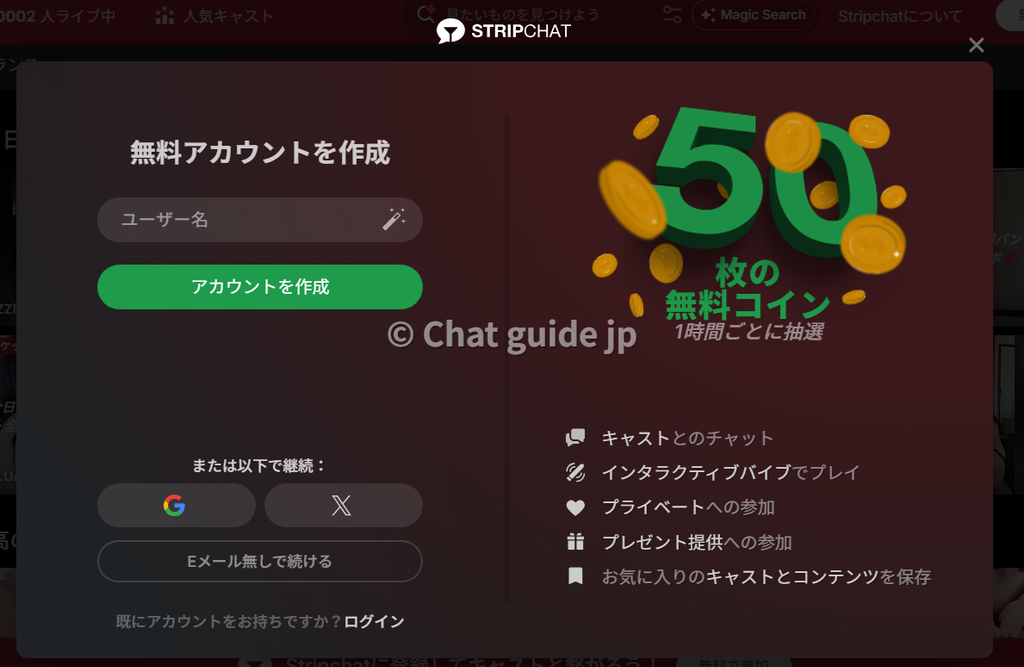
Task: Open the Magic Search button
Action: click(x=753, y=15)
